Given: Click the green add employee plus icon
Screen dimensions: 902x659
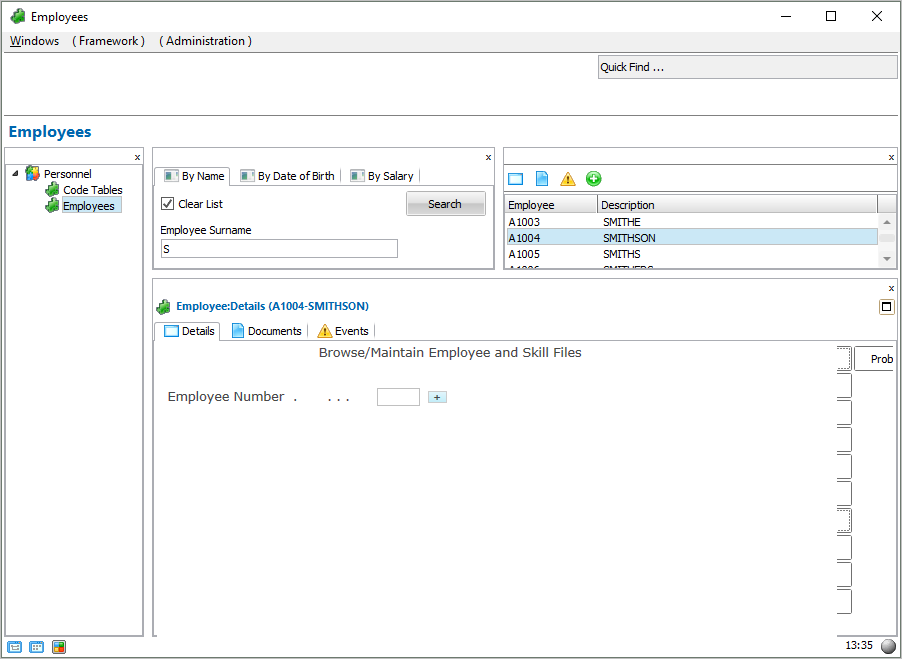Looking at the screenshot, I should [594, 179].
